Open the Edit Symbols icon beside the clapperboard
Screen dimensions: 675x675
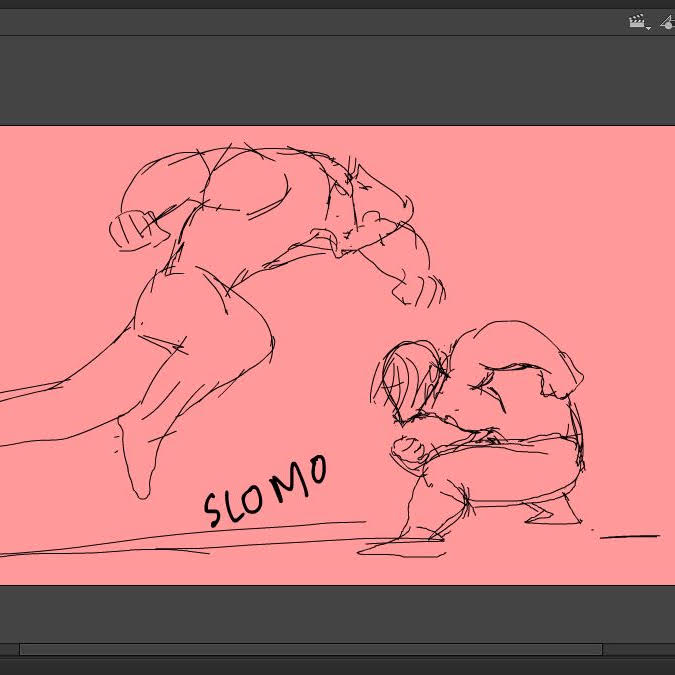(x=668, y=22)
